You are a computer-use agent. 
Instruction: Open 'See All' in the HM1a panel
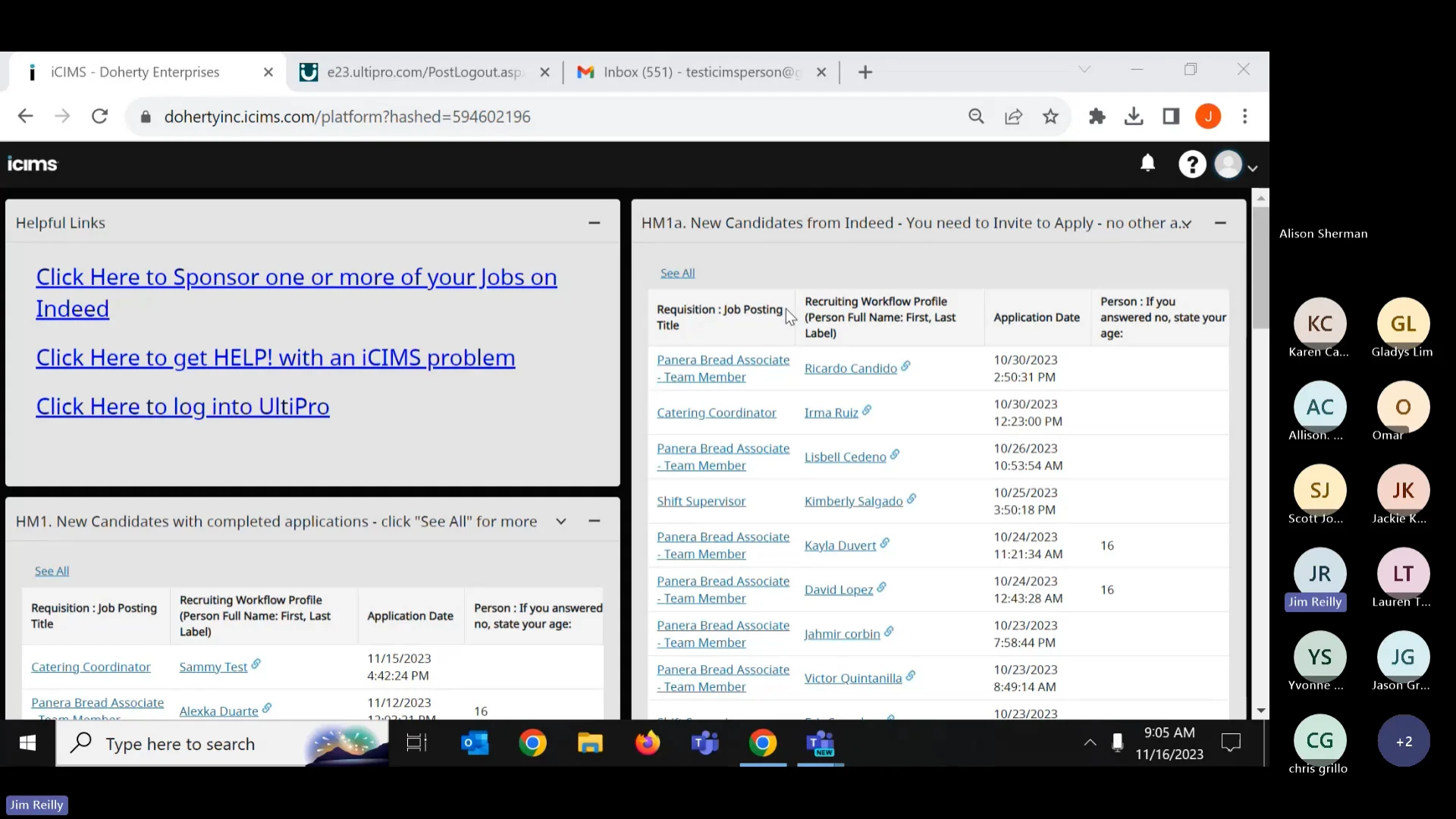(677, 273)
